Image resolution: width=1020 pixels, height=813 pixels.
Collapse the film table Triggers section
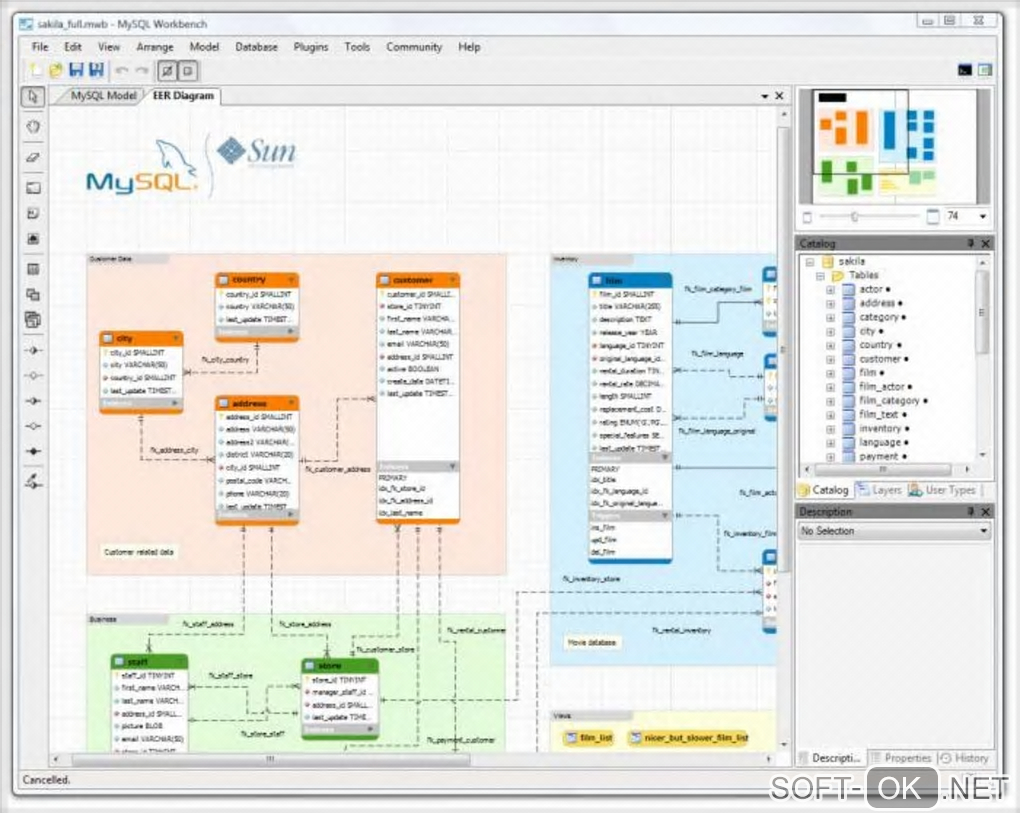coord(665,515)
